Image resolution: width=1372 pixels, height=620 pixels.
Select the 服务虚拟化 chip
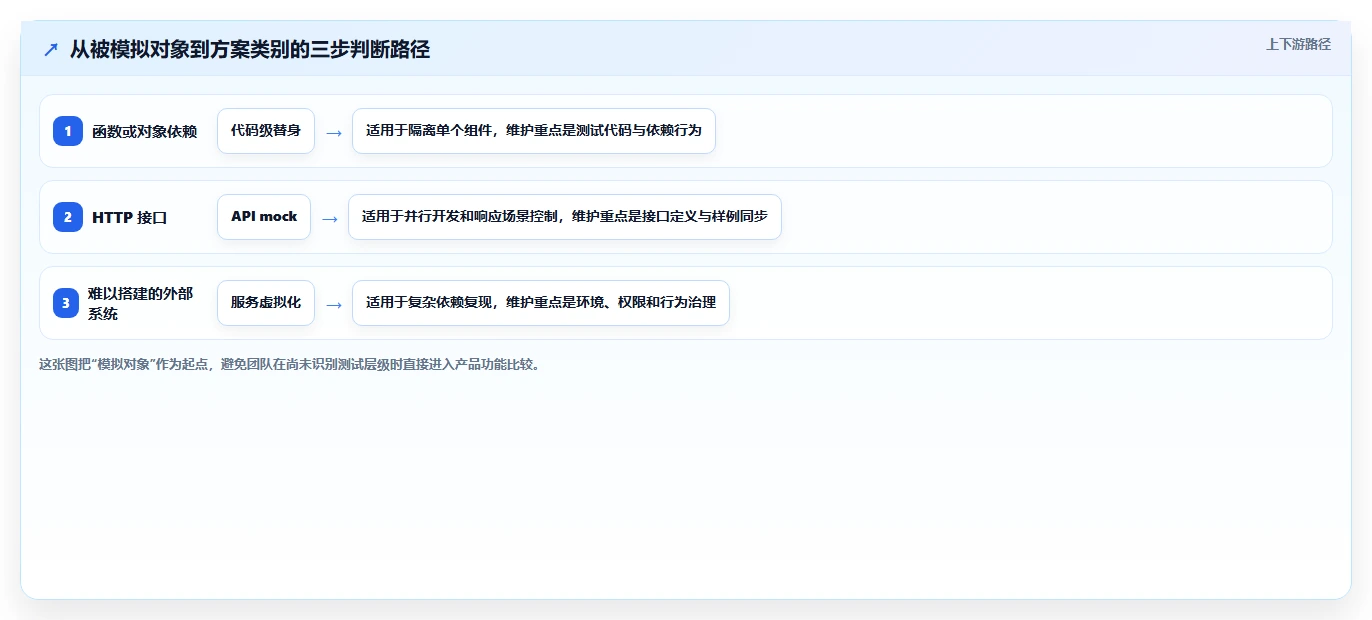[x=266, y=303]
